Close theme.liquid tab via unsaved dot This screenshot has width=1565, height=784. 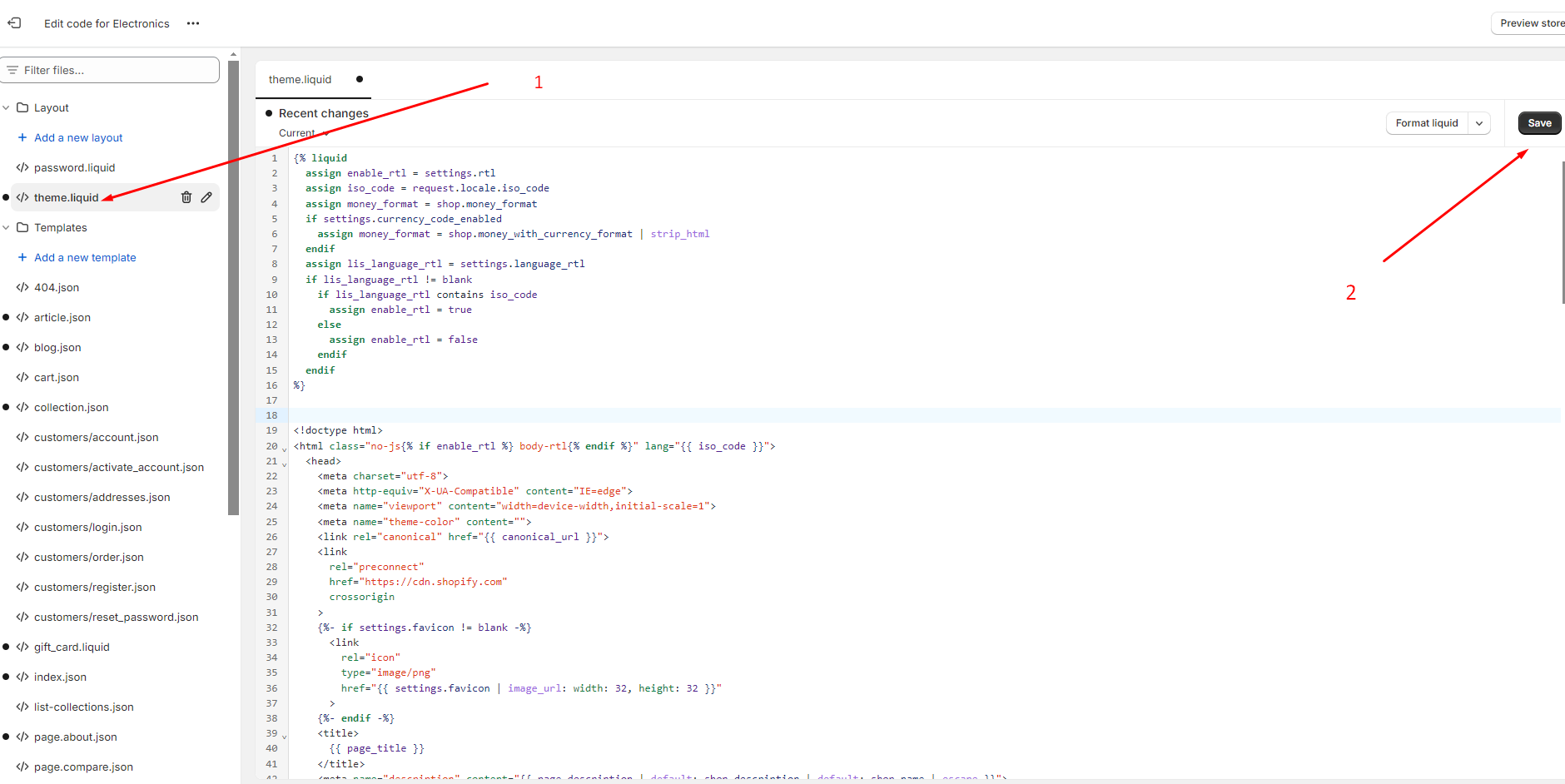point(360,79)
